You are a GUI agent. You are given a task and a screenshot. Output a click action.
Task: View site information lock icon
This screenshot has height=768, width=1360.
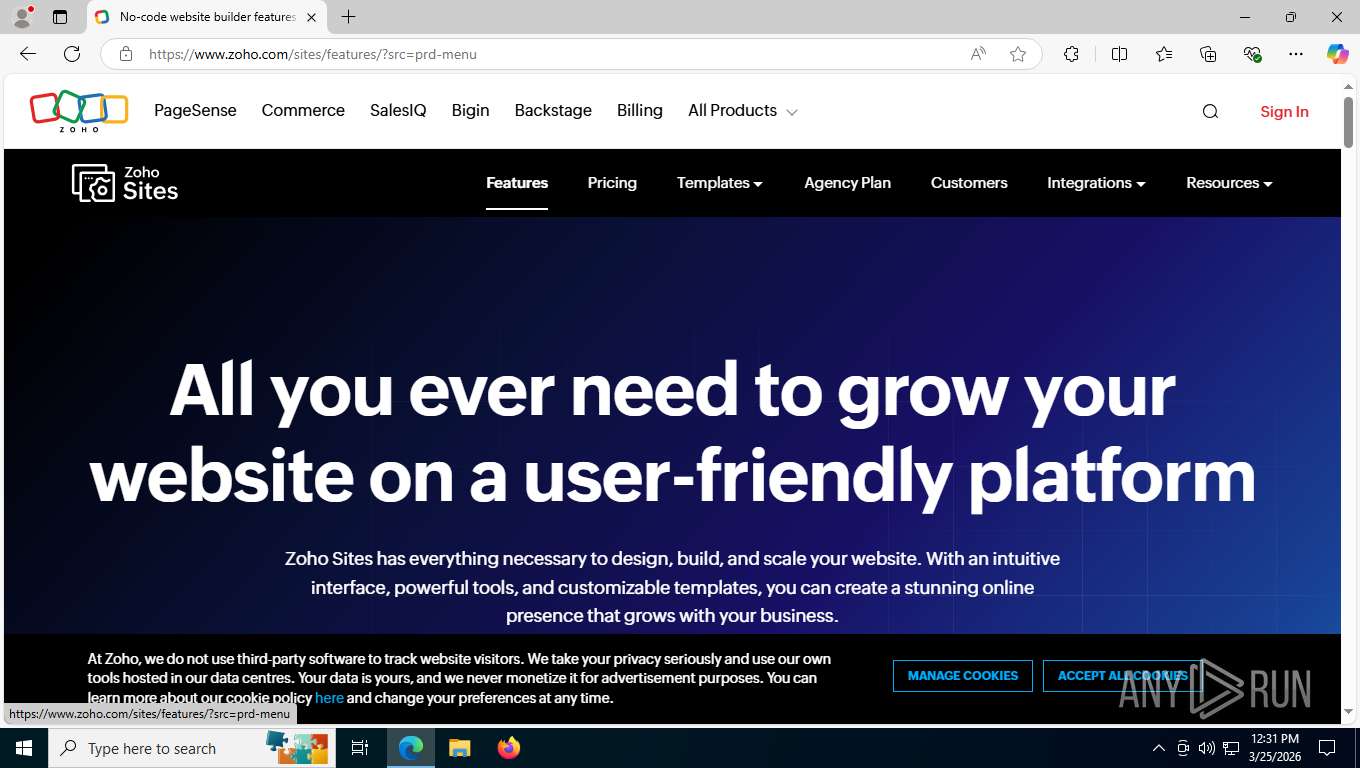point(126,54)
